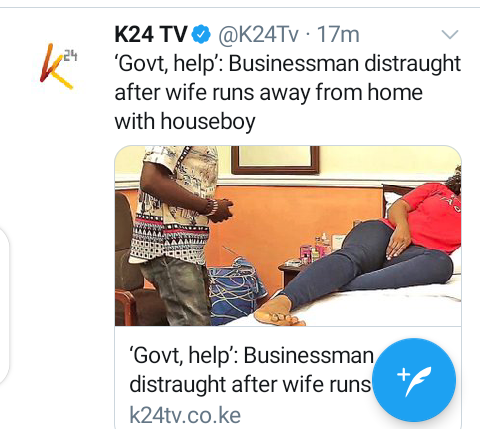
Task: Click the framed picture on the wall in photo
Action: (275, 160)
